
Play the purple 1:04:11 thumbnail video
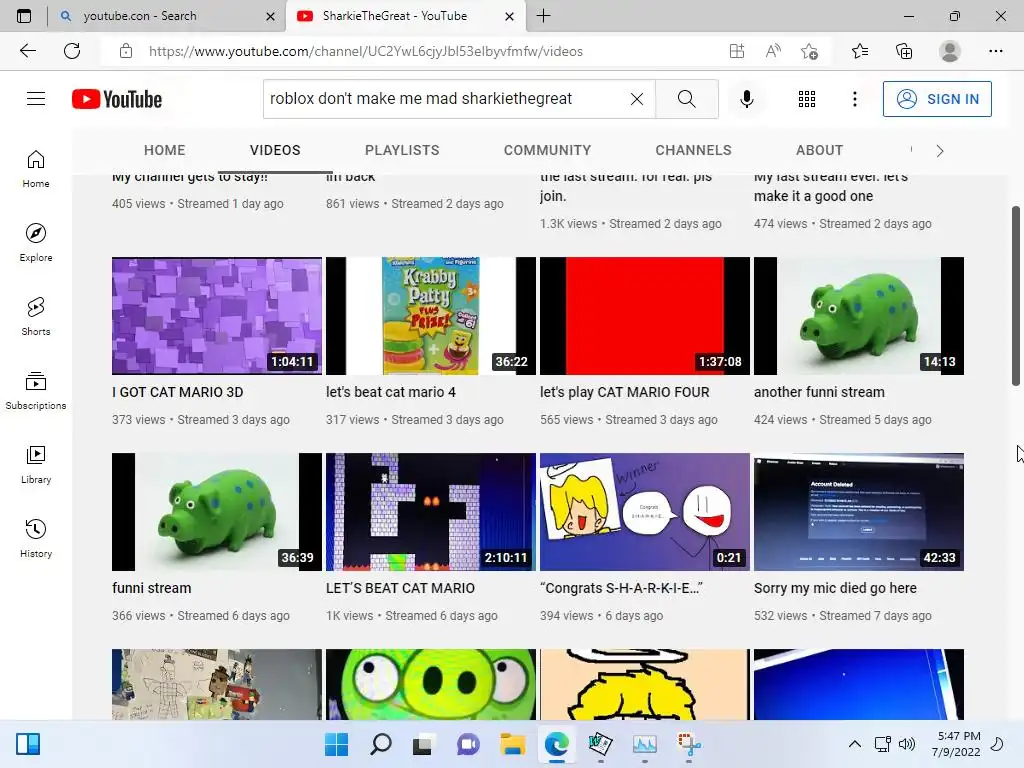pos(217,315)
